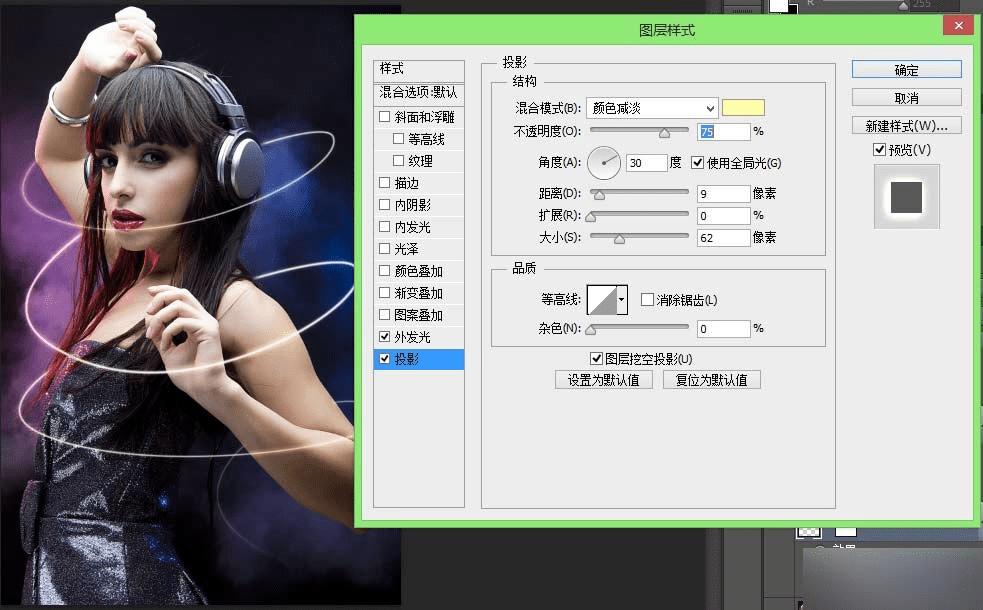Click 复位为默认值 to reset defaults
Image resolution: width=983 pixels, height=610 pixels.
click(714, 379)
